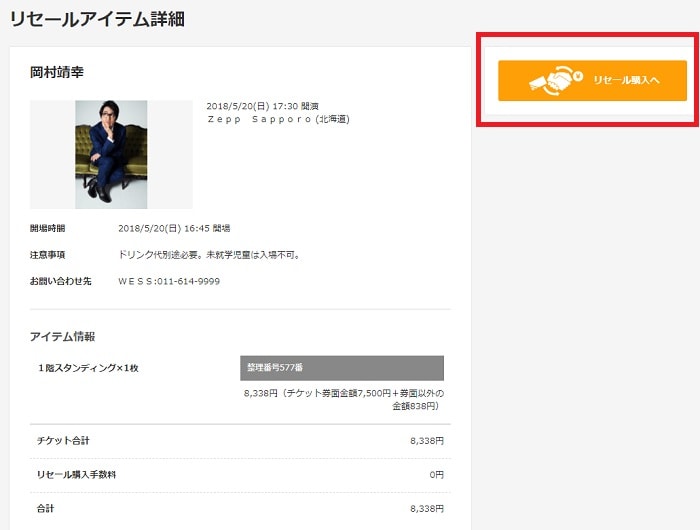This screenshot has width=700, height=530.
Task: Click the リセールアイテム詳細 page heading
Action: (x=97, y=19)
